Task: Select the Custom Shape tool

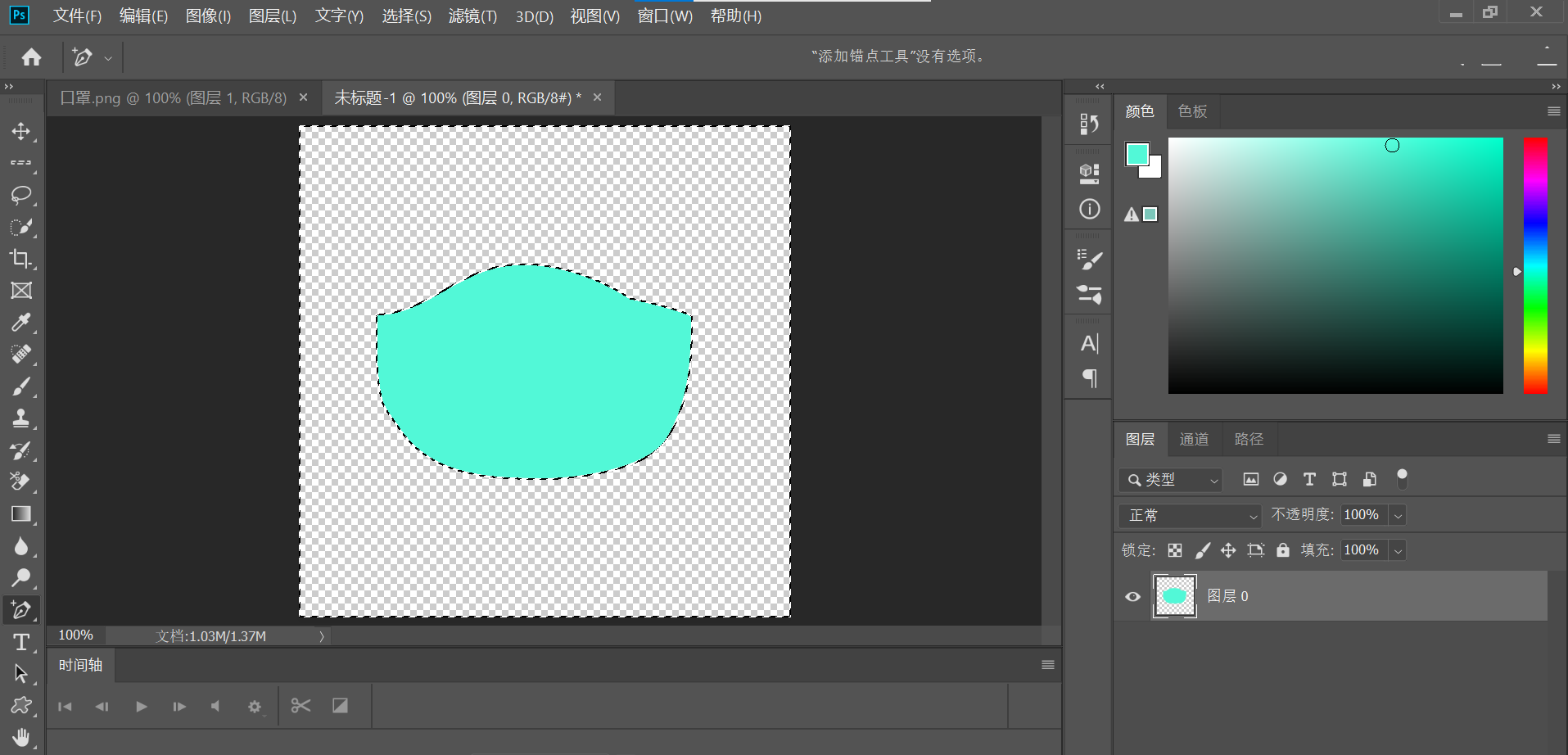Action: click(21, 706)
